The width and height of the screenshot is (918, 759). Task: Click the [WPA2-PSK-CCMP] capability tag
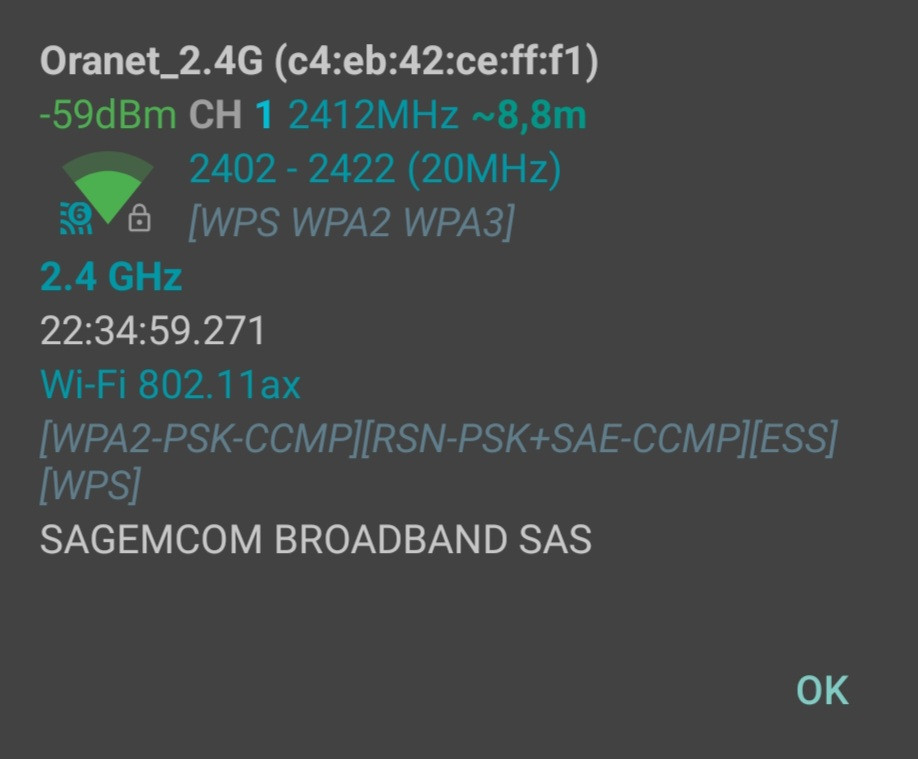[198, 438]
